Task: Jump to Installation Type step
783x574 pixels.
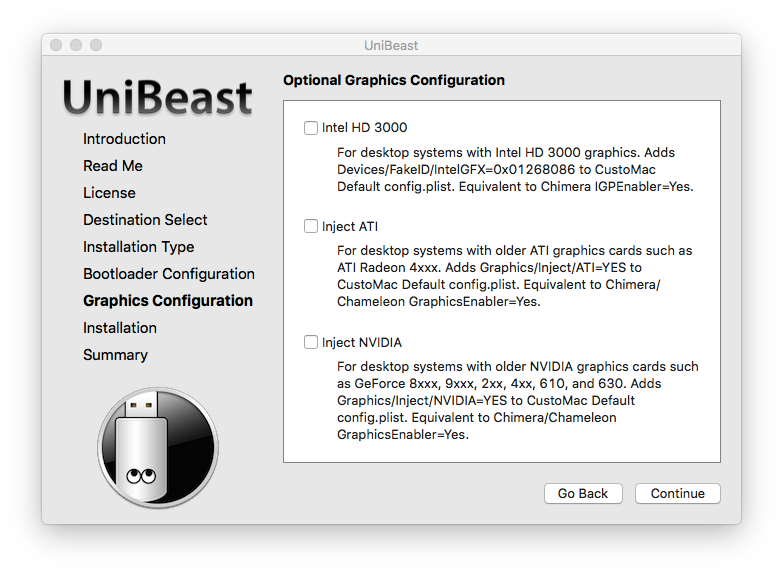Action: coord(138,247)
